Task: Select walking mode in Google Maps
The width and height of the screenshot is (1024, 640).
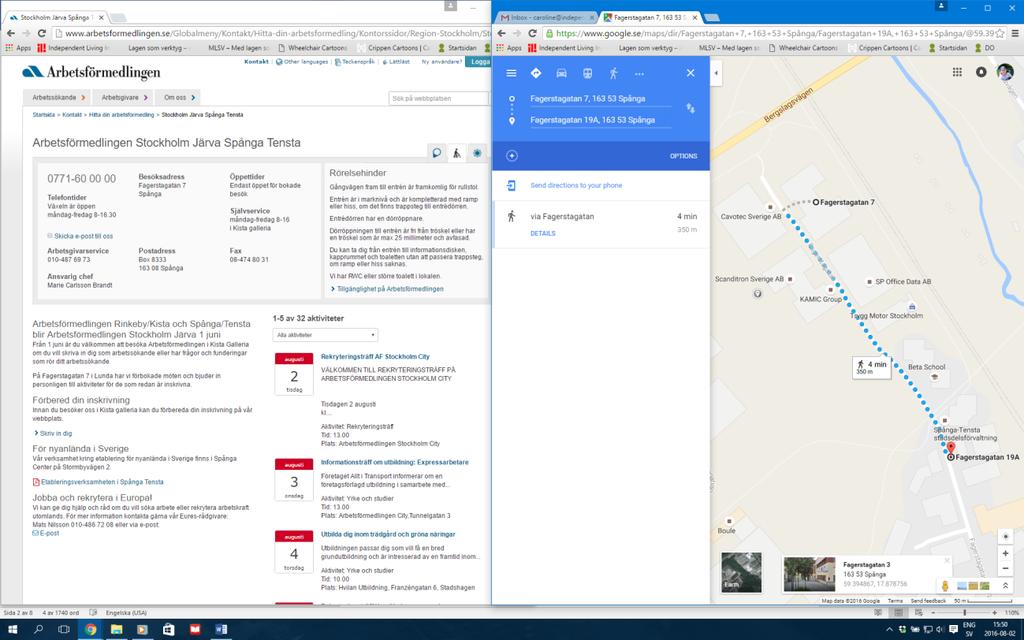Action: pyautogui.click(x=613, y=74)
